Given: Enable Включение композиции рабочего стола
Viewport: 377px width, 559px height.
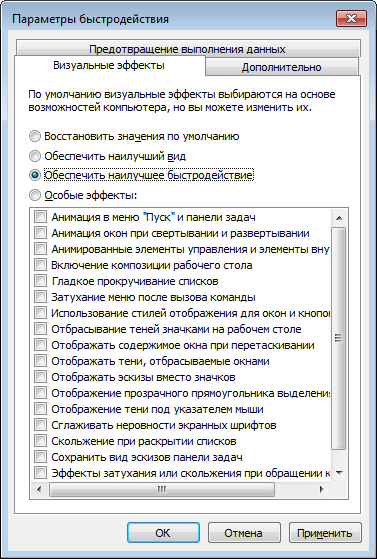Looking at the screenshot, I should 40,265.
